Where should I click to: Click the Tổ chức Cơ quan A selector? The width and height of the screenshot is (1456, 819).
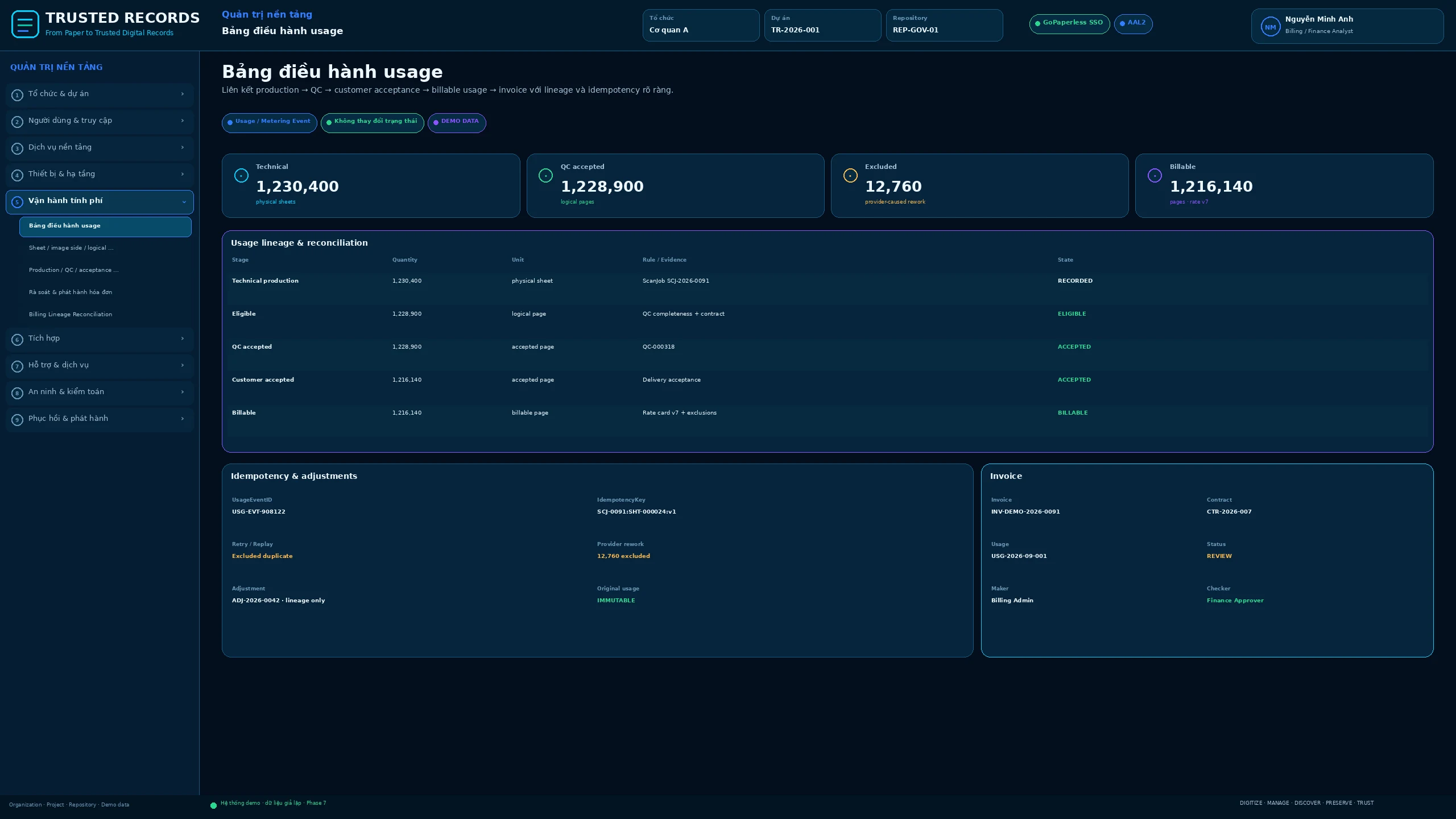coord(701,25)
